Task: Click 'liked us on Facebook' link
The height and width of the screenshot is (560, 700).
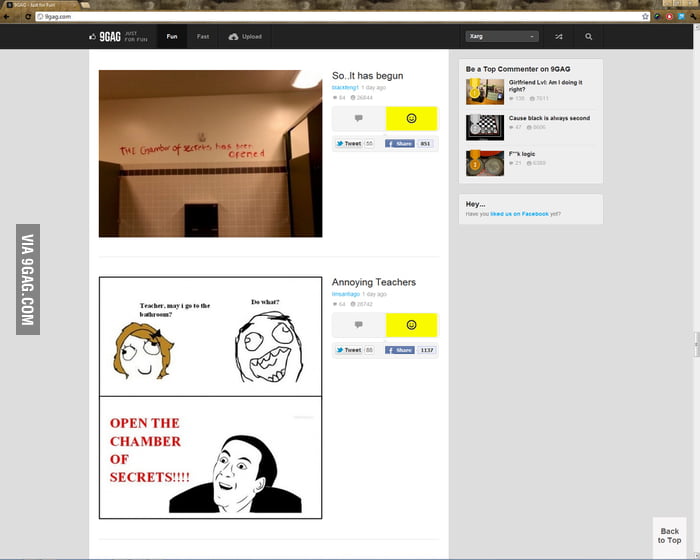Action: pyautogui.click(x=519, y=214)
